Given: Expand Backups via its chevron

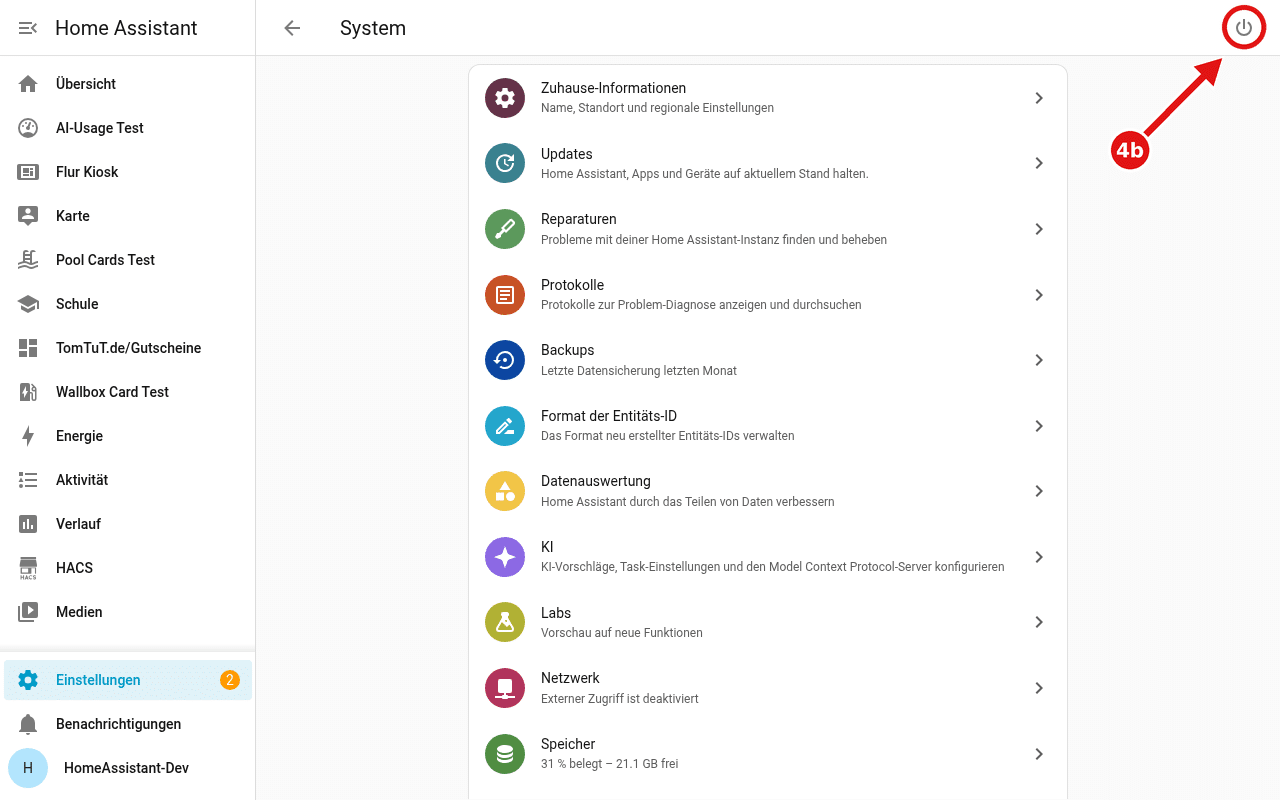Looking at the screenshot, I should 1039,360.
